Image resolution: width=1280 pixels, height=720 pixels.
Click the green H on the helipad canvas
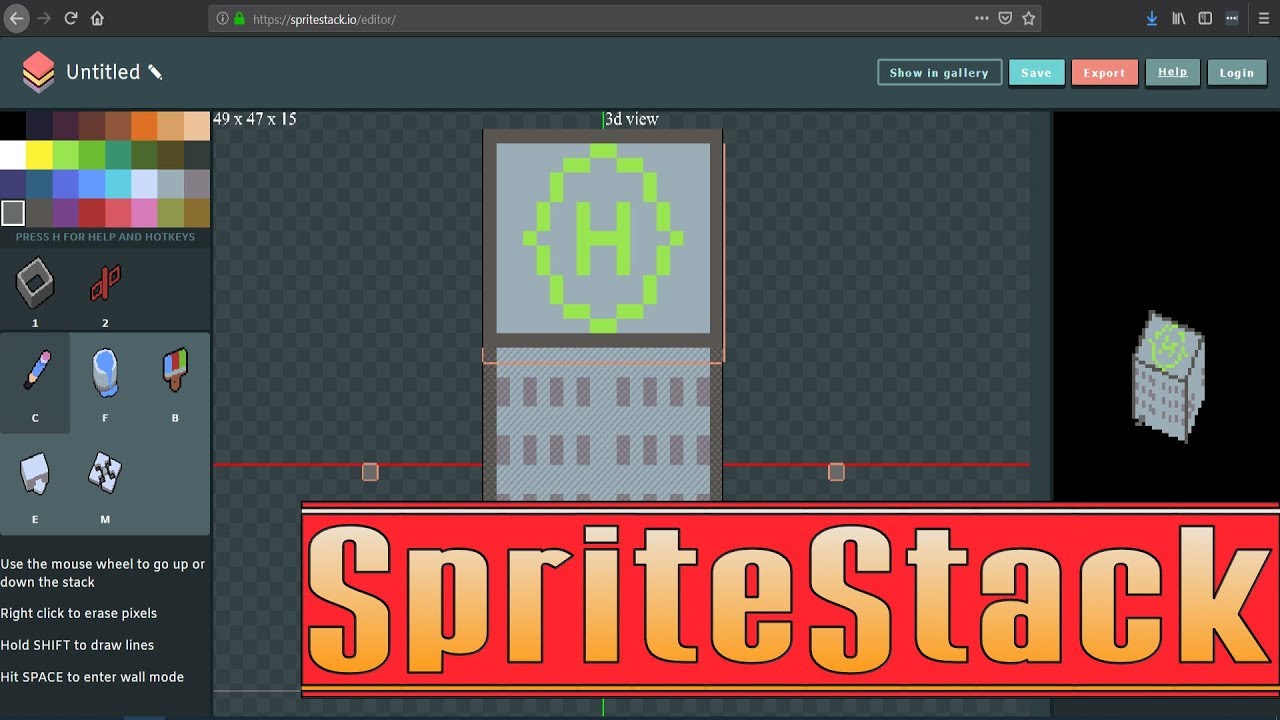(603, 239)
